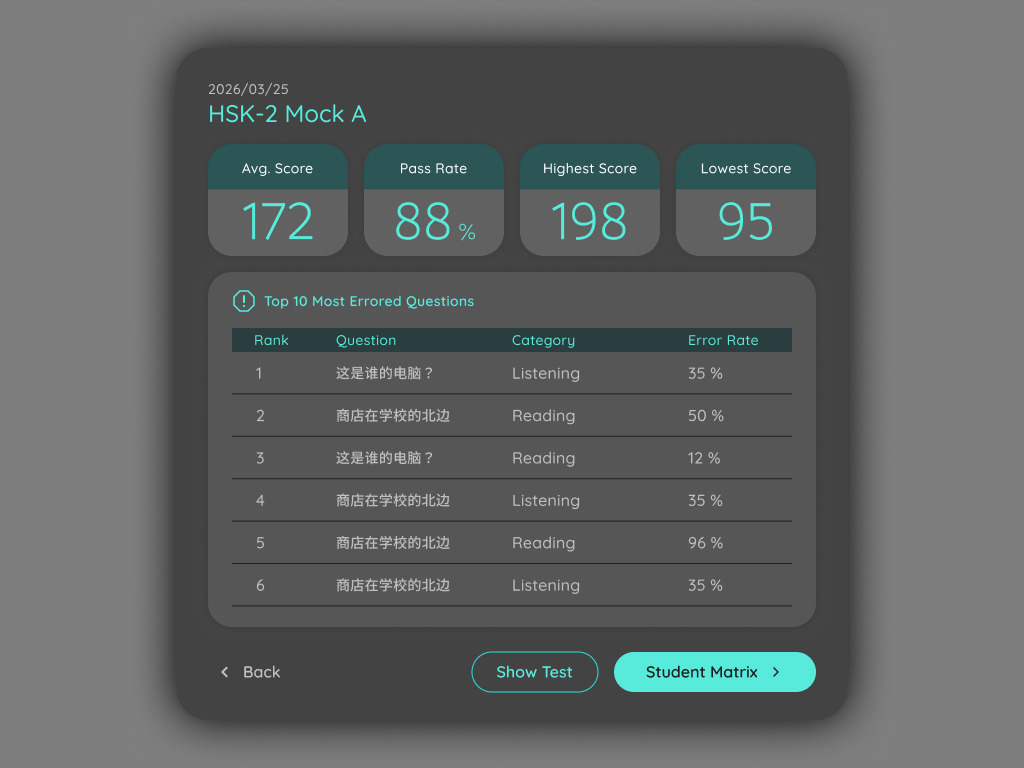Click the Rank column header
This screenshot has width=1024, height=768.
[271, 340]
